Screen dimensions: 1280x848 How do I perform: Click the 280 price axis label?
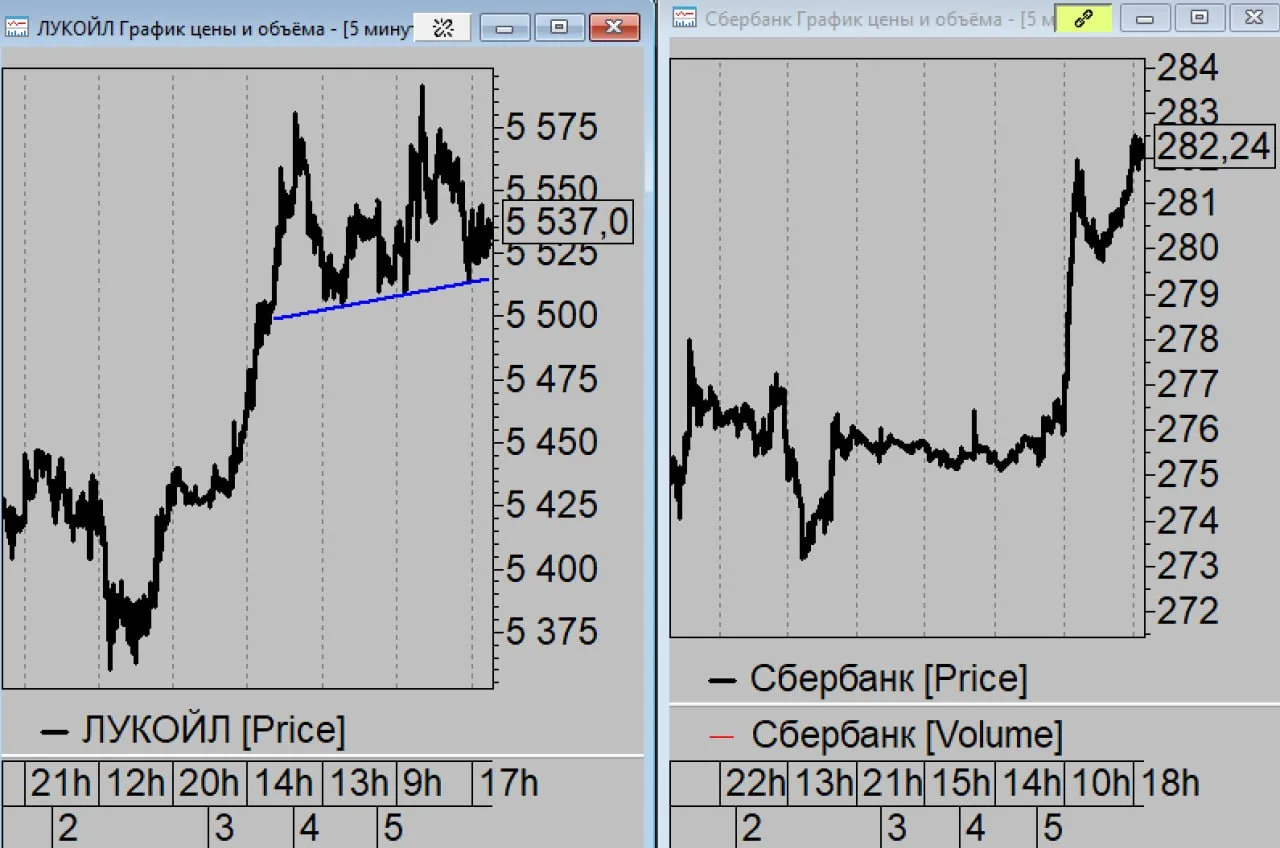pyautogui.click(x=1187, y=247)
